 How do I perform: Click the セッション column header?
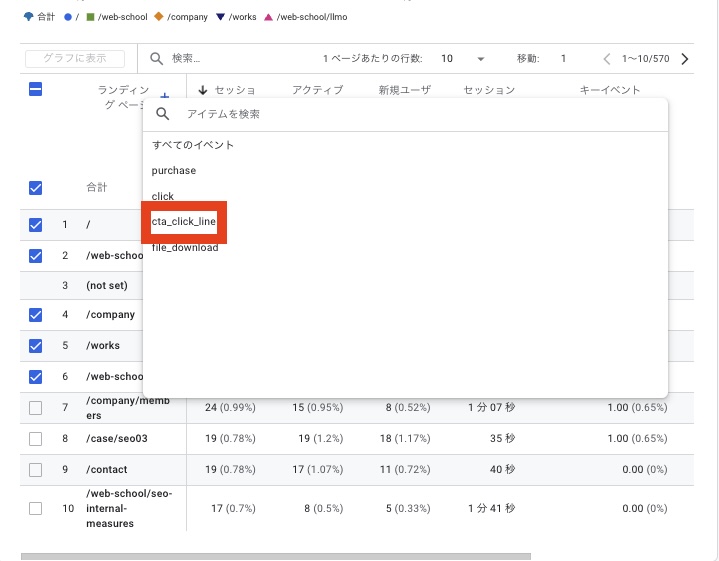point(489,90)
